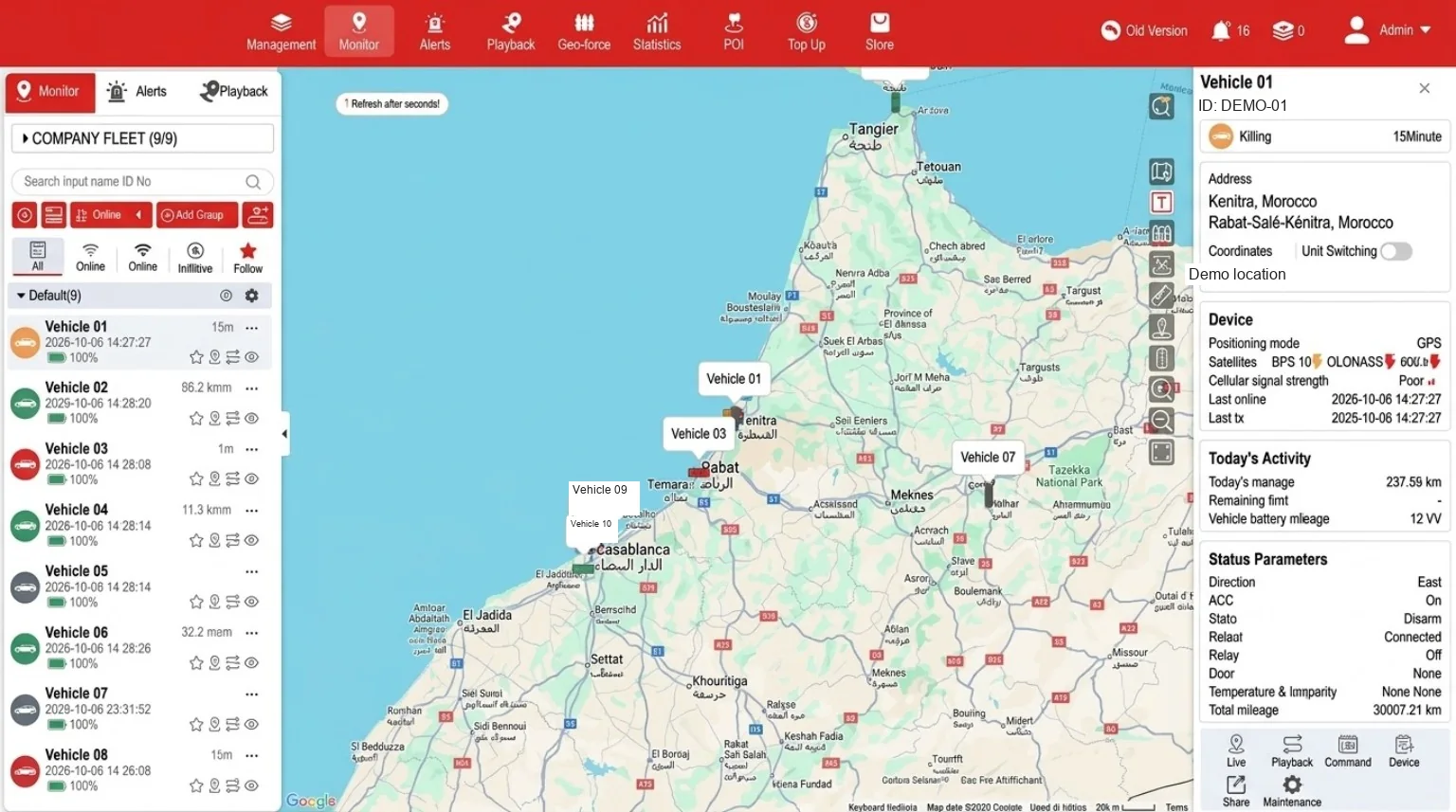
Task: Close the Vehicle 01 detail panel
Action: click(1425, 88)
